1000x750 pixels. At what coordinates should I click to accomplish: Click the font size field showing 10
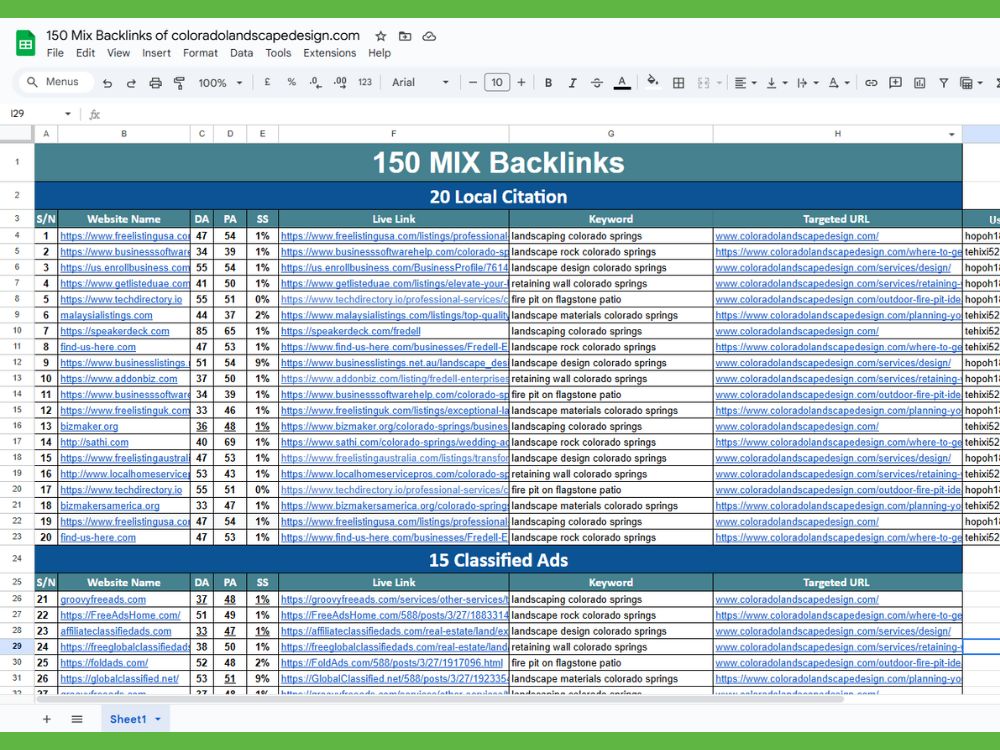(497, 82)
